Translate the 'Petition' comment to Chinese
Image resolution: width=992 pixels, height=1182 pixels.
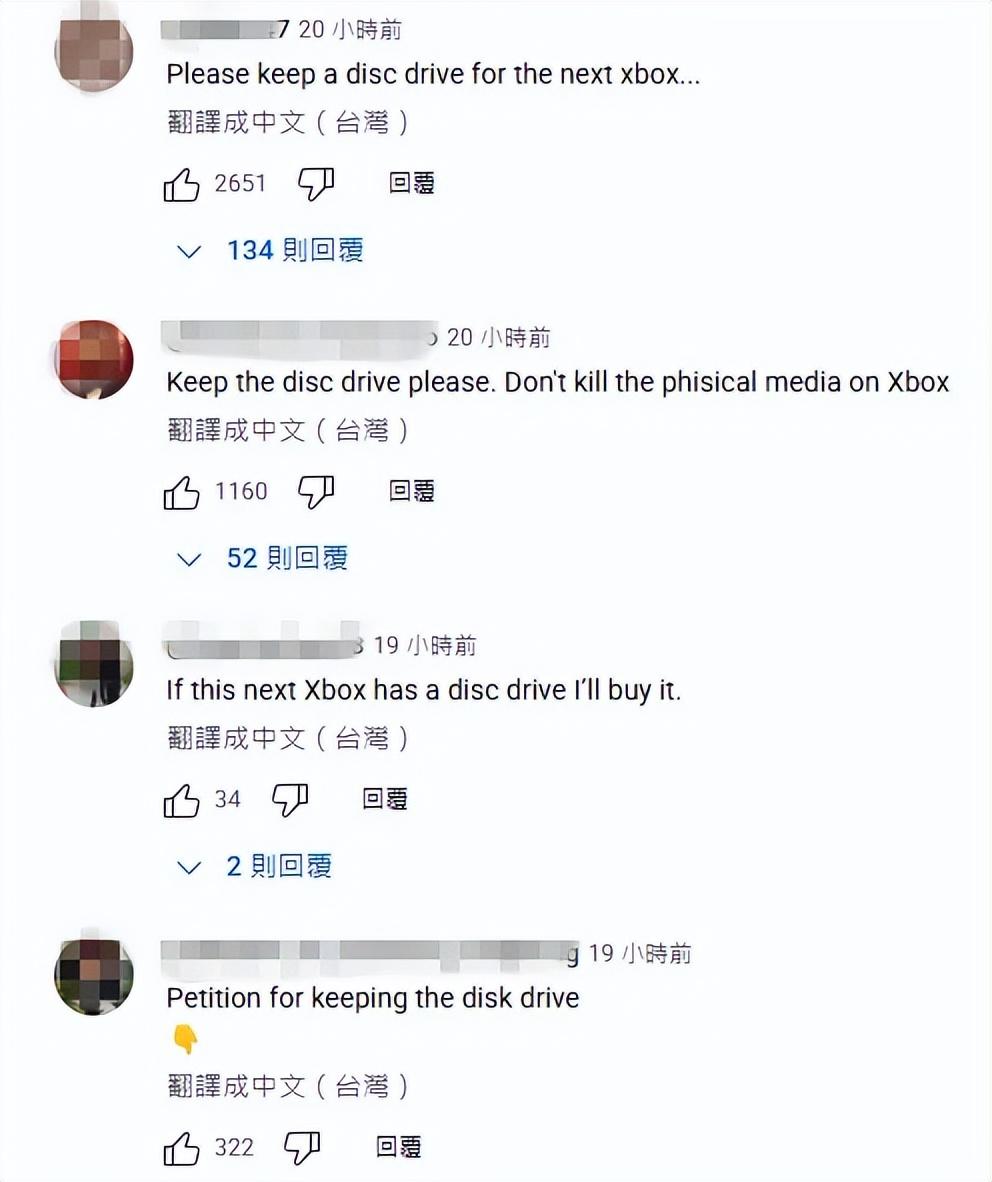(287, 1086)
